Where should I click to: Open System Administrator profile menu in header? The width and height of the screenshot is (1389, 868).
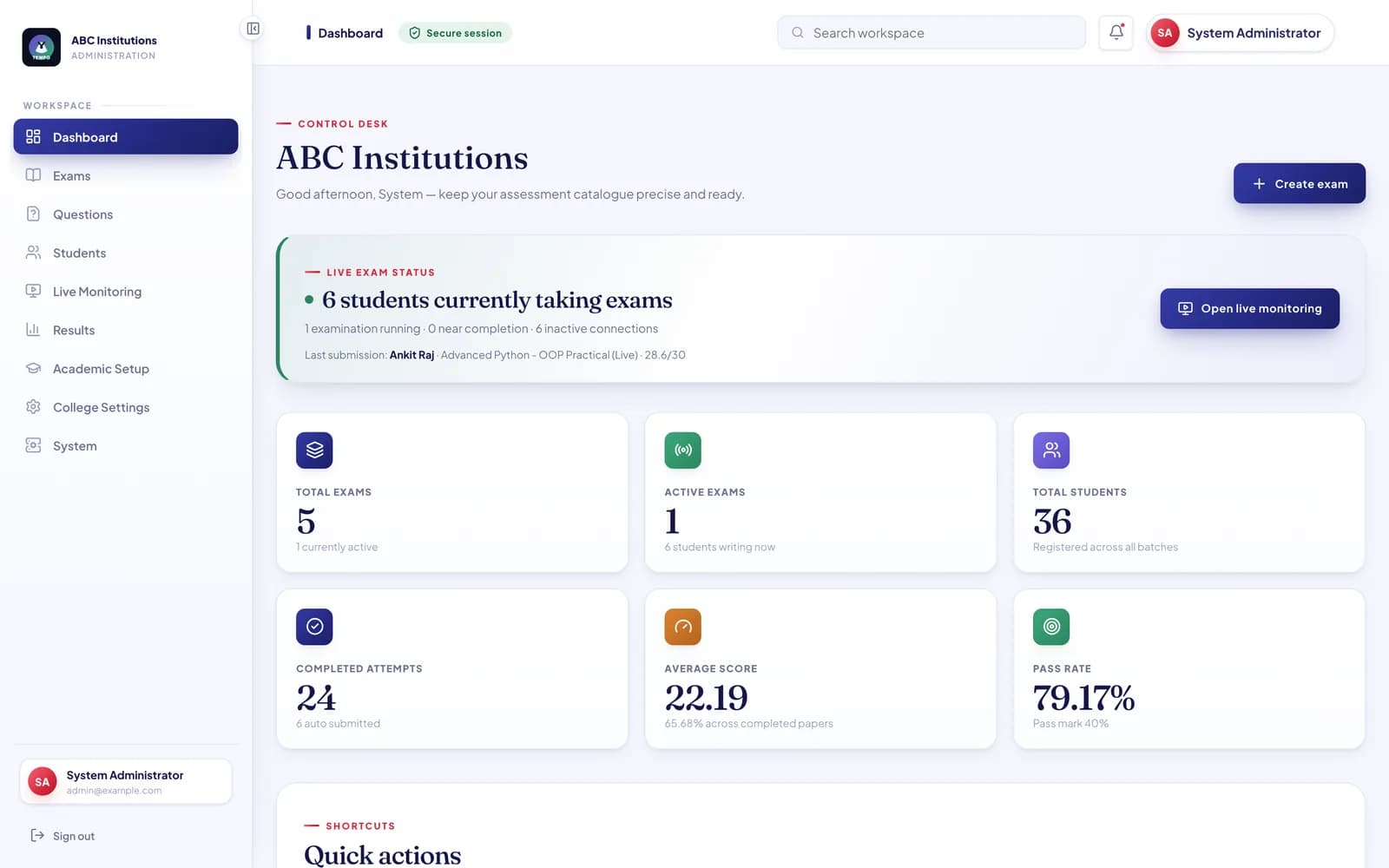(x=1240, y=33)
